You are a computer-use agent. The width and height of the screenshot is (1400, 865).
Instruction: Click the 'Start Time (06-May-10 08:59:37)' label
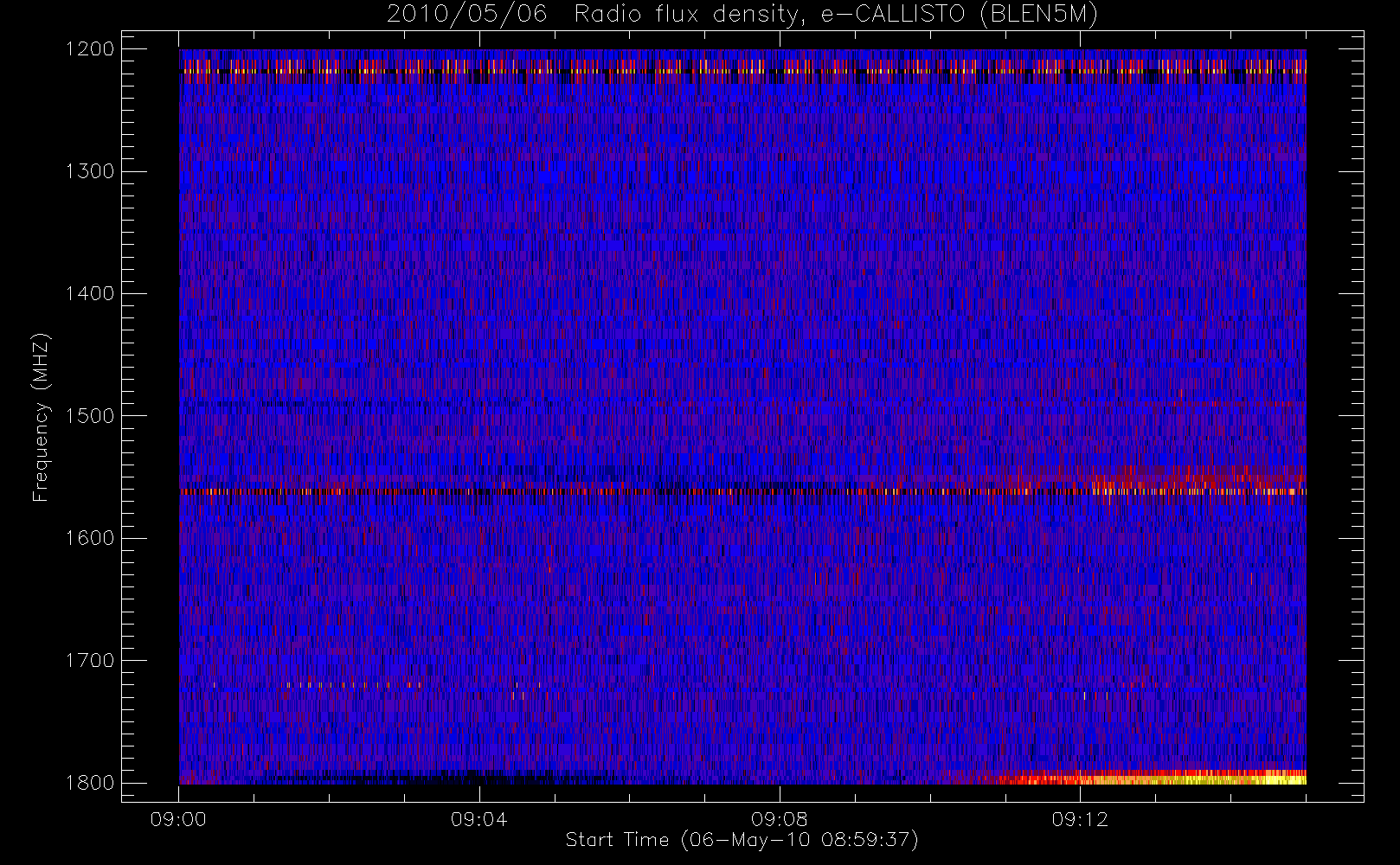point(742,840)
